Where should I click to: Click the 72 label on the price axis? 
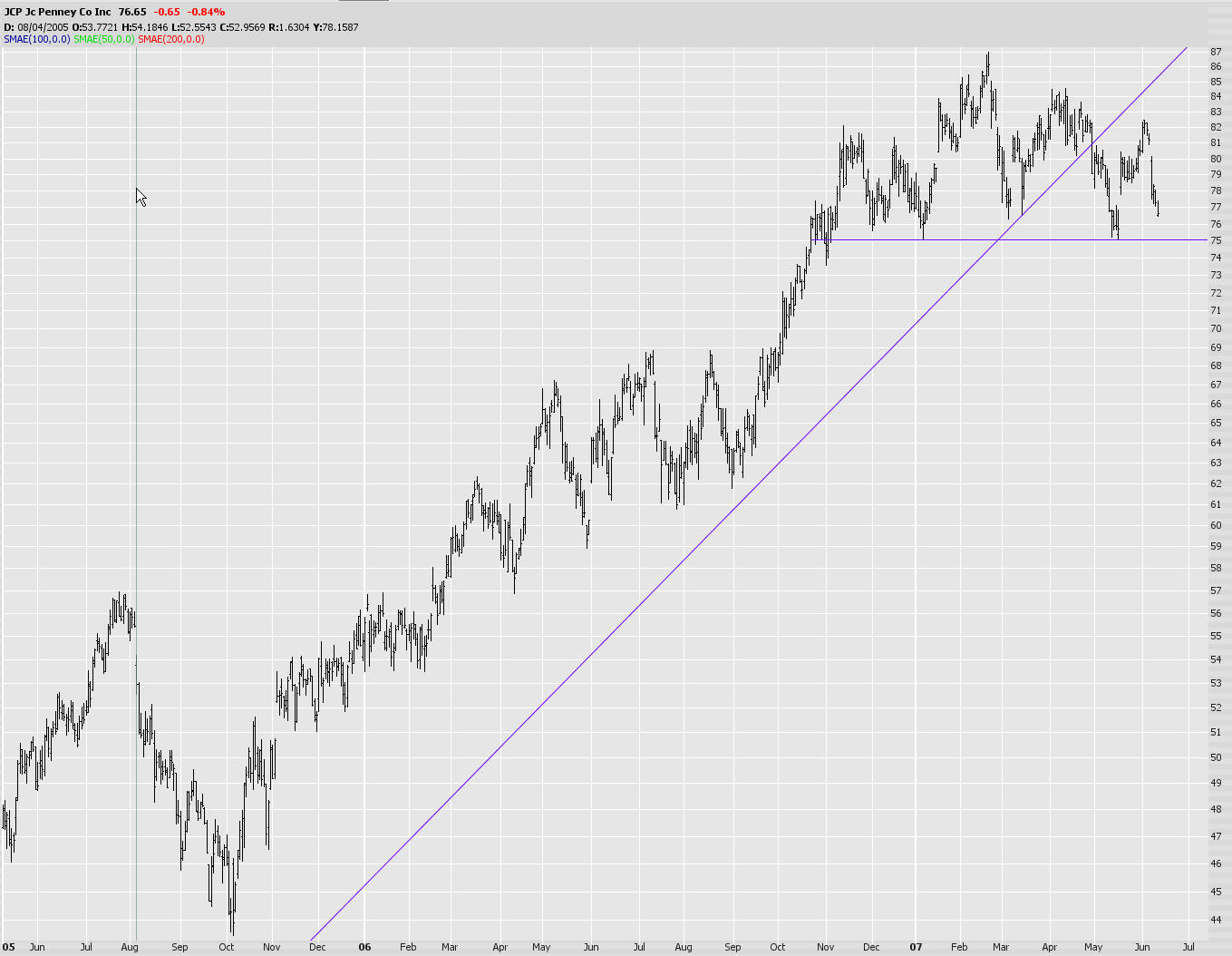tap(1216, 293)
